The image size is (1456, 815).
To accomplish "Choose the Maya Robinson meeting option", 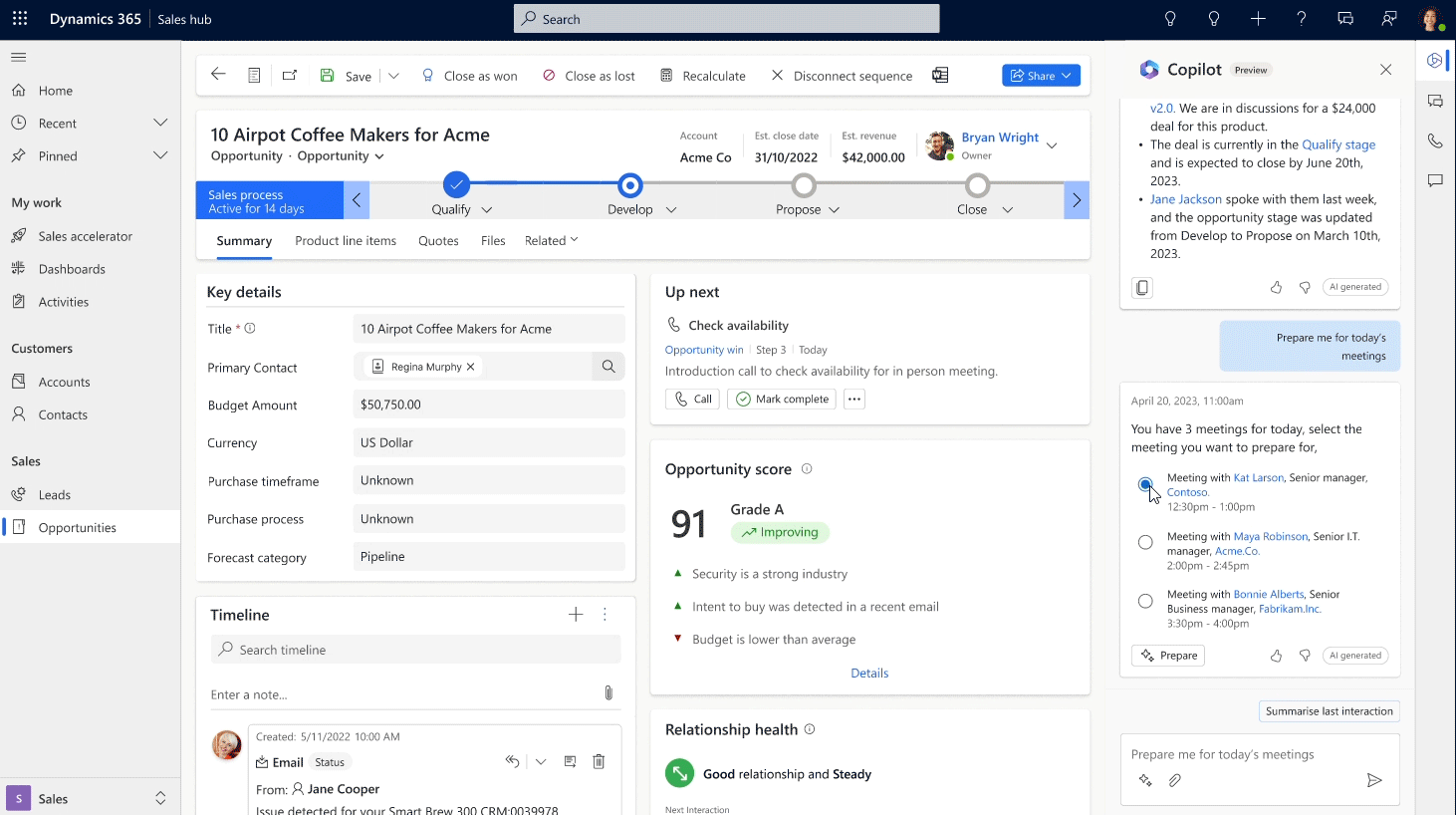I will tap(1145, 541).
